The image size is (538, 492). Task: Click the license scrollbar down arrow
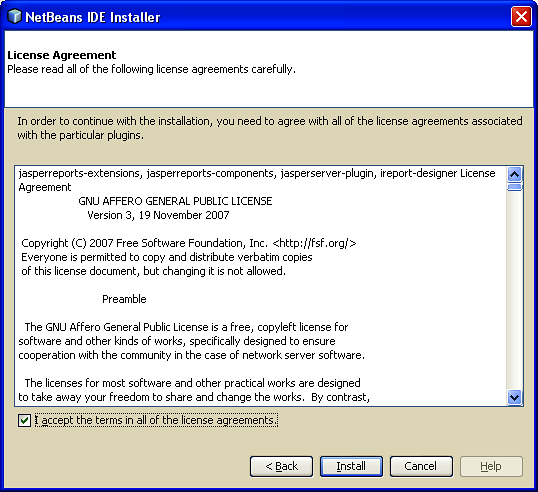pyautogui.click(x=514, y=397)
